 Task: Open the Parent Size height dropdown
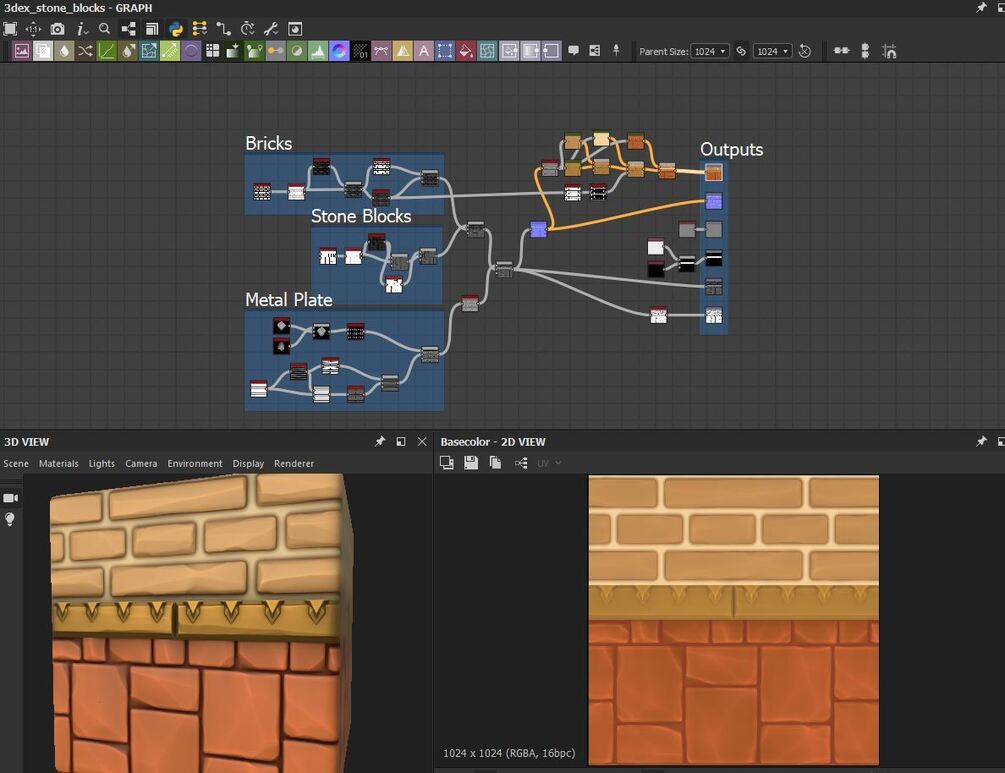pyautogui.click(x=772, y=51)
